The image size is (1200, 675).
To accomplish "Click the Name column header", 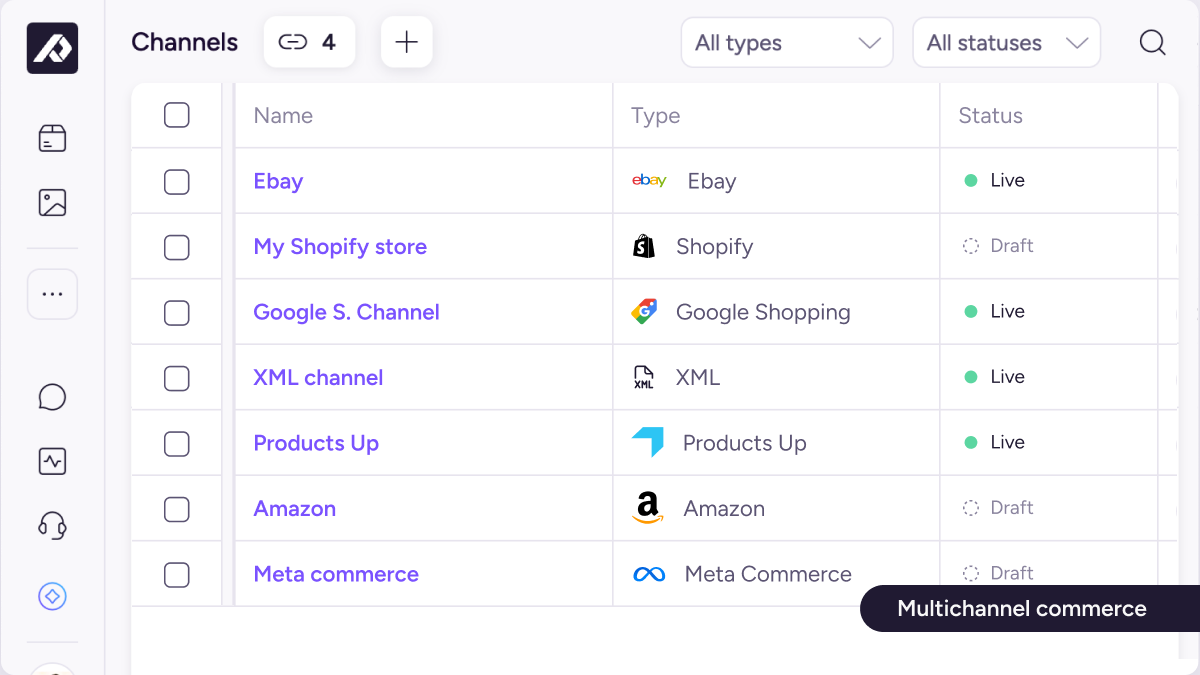I will pyautogui.click(x=283, y=116).
